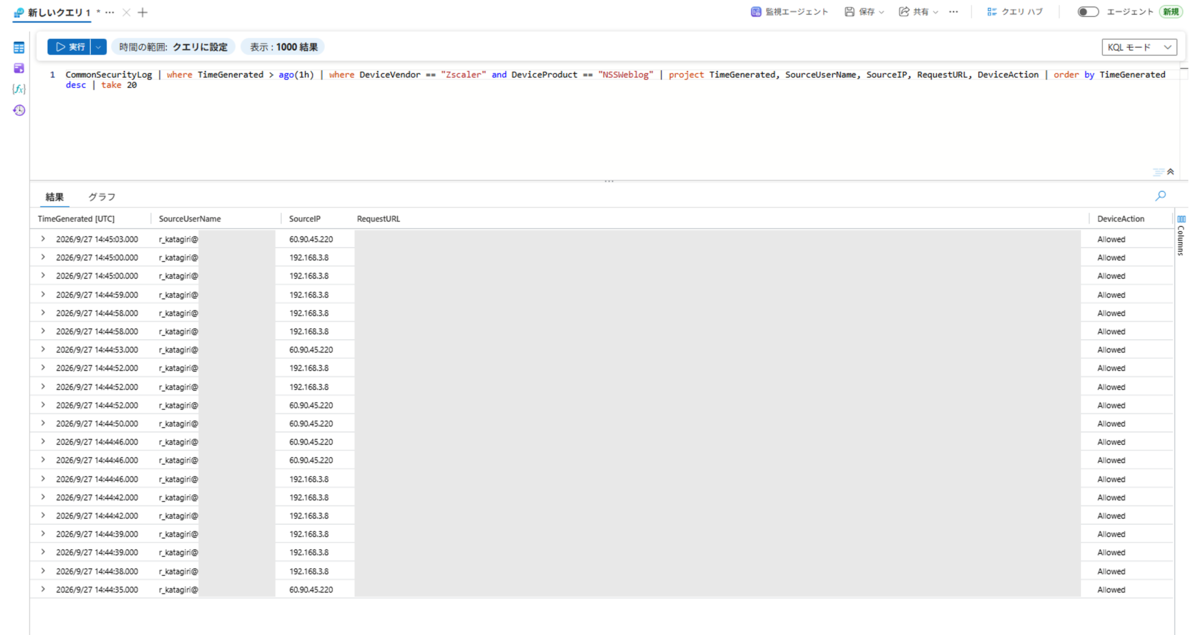Open the Tables sidebar panel icon
This screenshot has width=1200, height=635.
18,48
